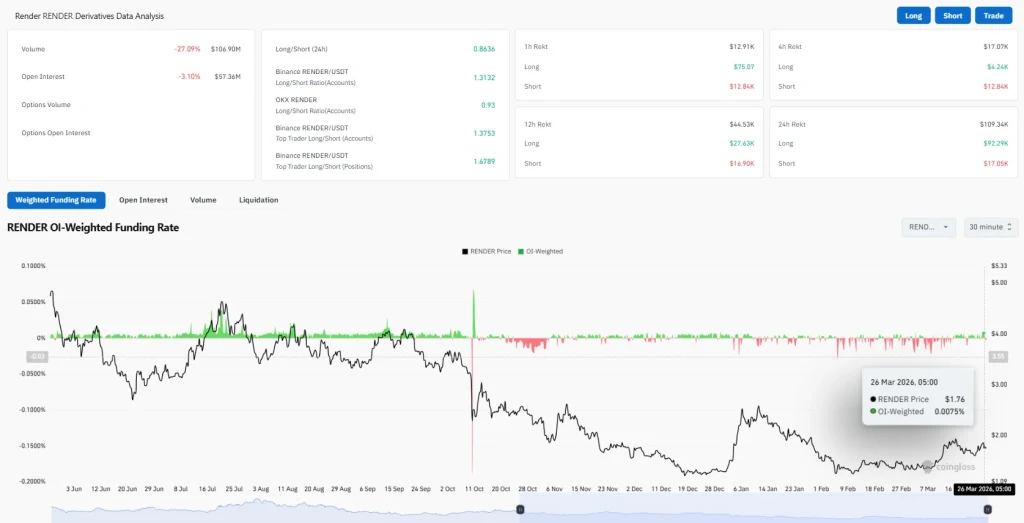The height and width of the screenshot is (523, 1024).
Task: Click the 6 Jan date on the x-axis
Action: (x=740, y=488)
